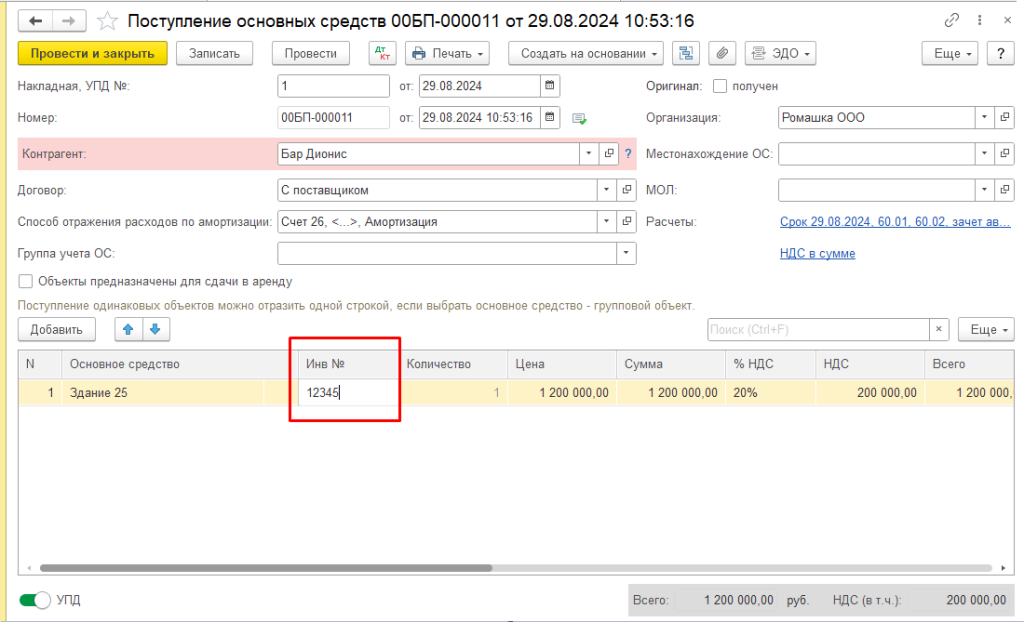Expand the Контрагент dropdown list
Viewport: 1024px width, 622px height.
click(587, 154)
